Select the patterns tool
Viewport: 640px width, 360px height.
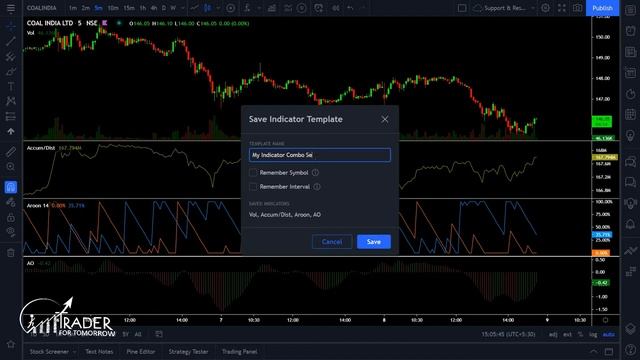(11, 101)
